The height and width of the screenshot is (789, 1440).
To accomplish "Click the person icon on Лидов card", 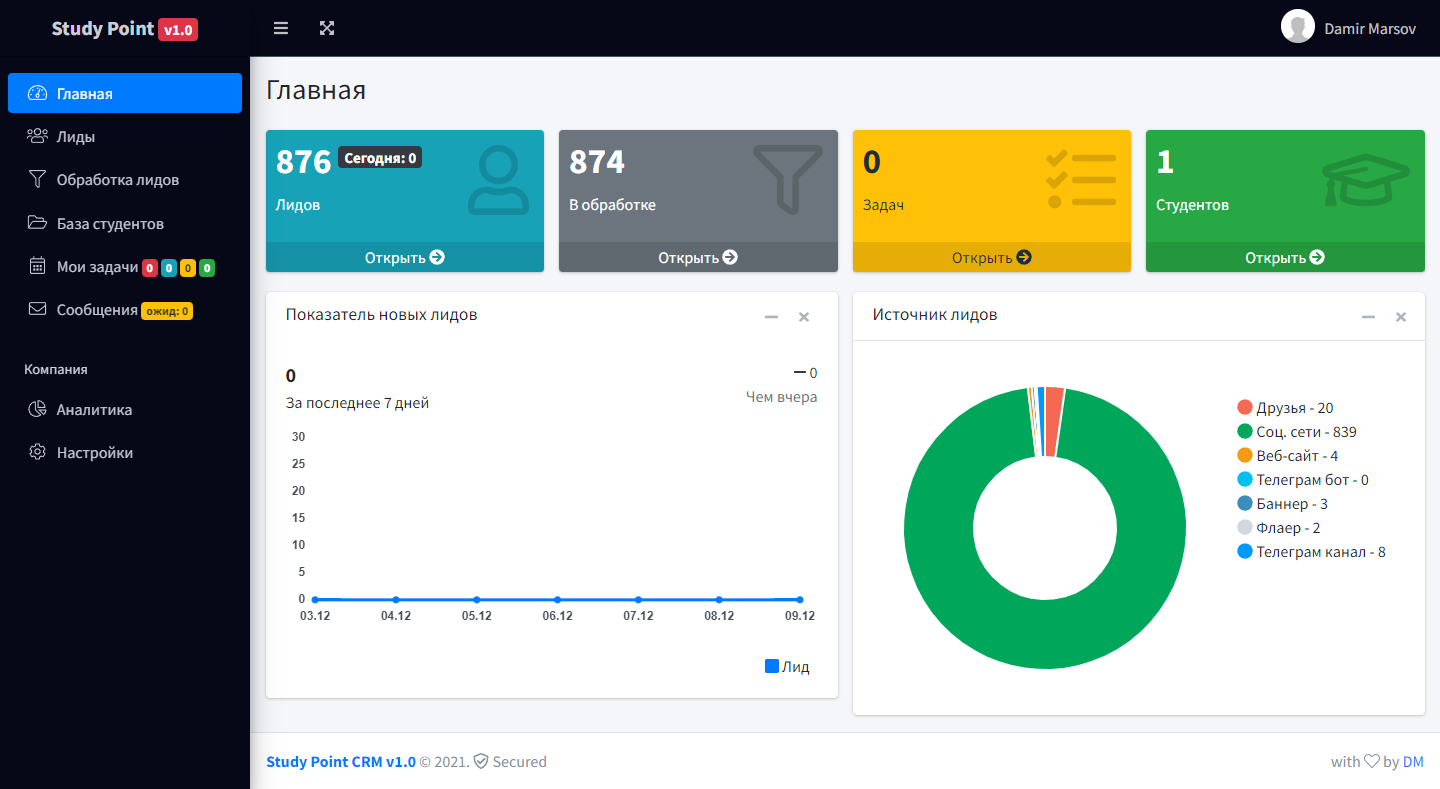I will [498, 180].
